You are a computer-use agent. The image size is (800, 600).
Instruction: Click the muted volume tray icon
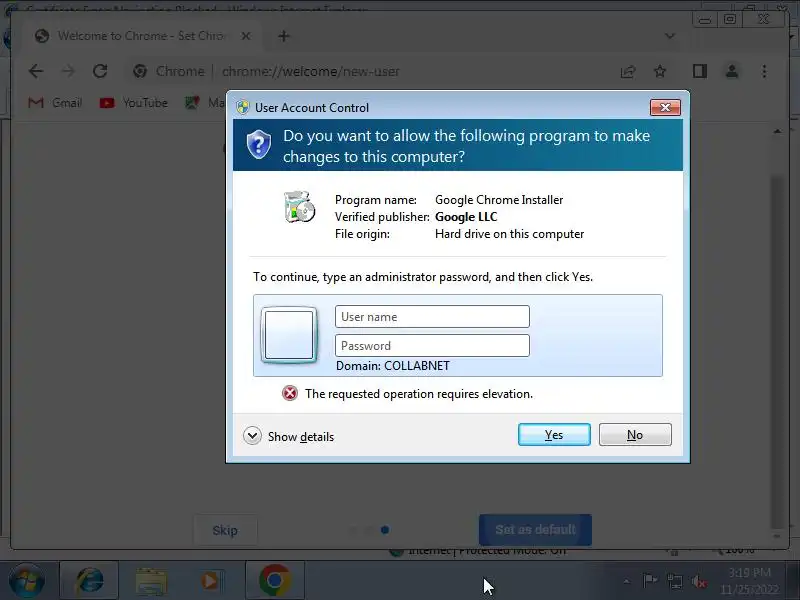coord(699,581)
